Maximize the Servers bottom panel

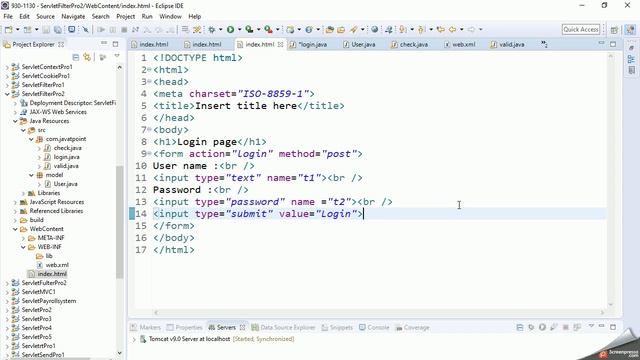click(613, 327)
